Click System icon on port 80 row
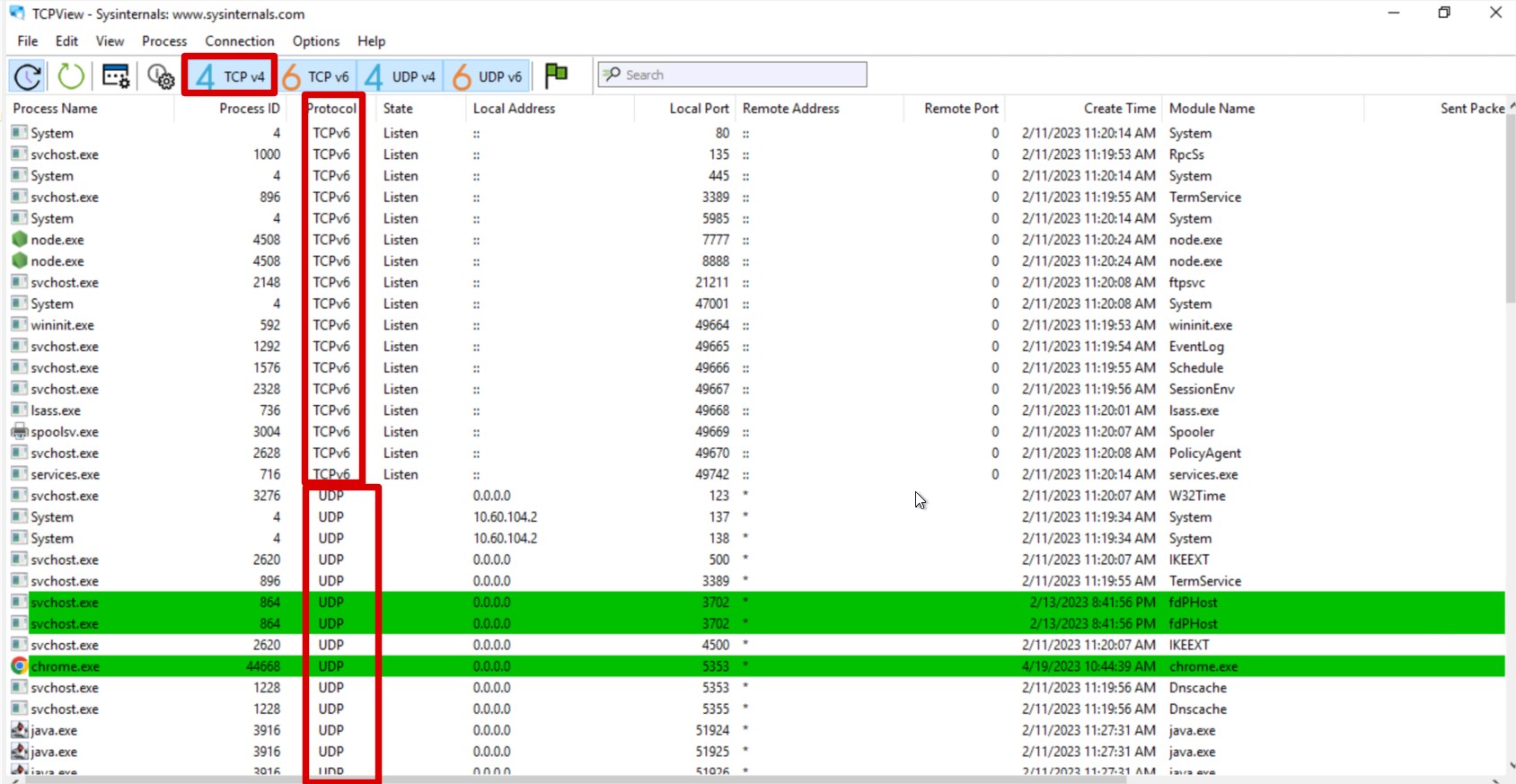 point(19,133)
